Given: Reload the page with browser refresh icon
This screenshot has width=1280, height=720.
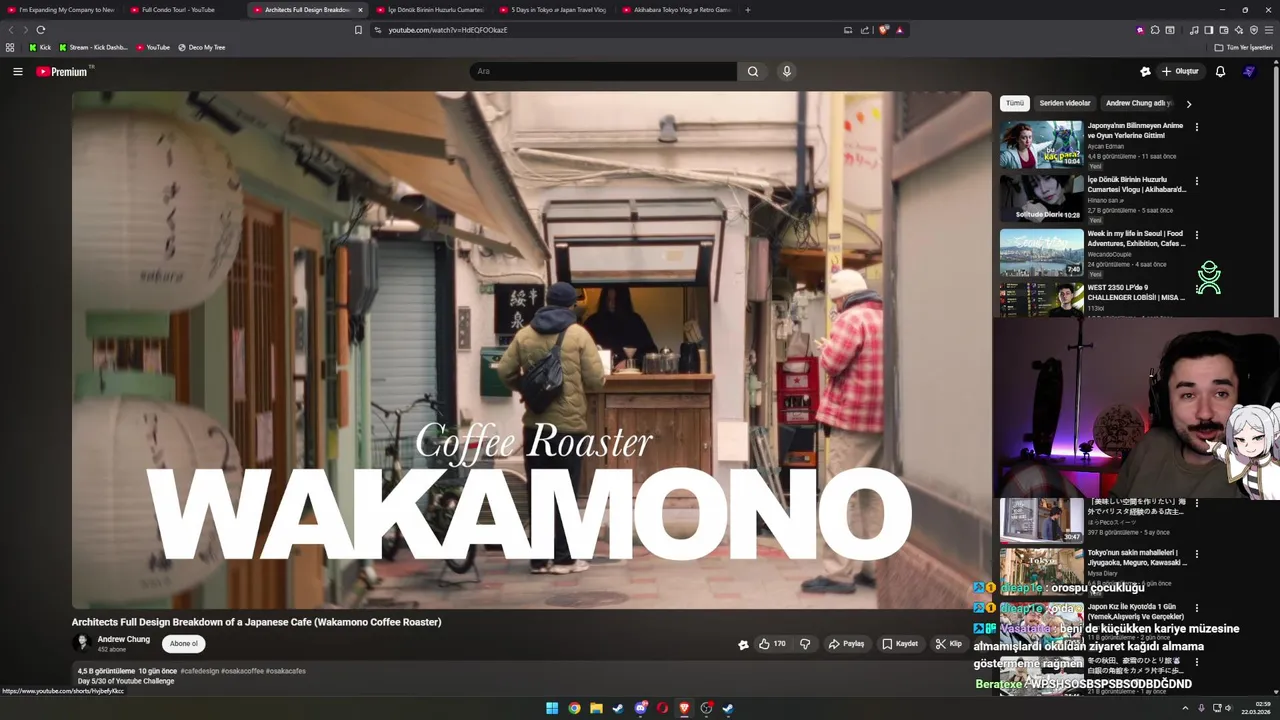Looking at the screenshot, I should [41, 30].
